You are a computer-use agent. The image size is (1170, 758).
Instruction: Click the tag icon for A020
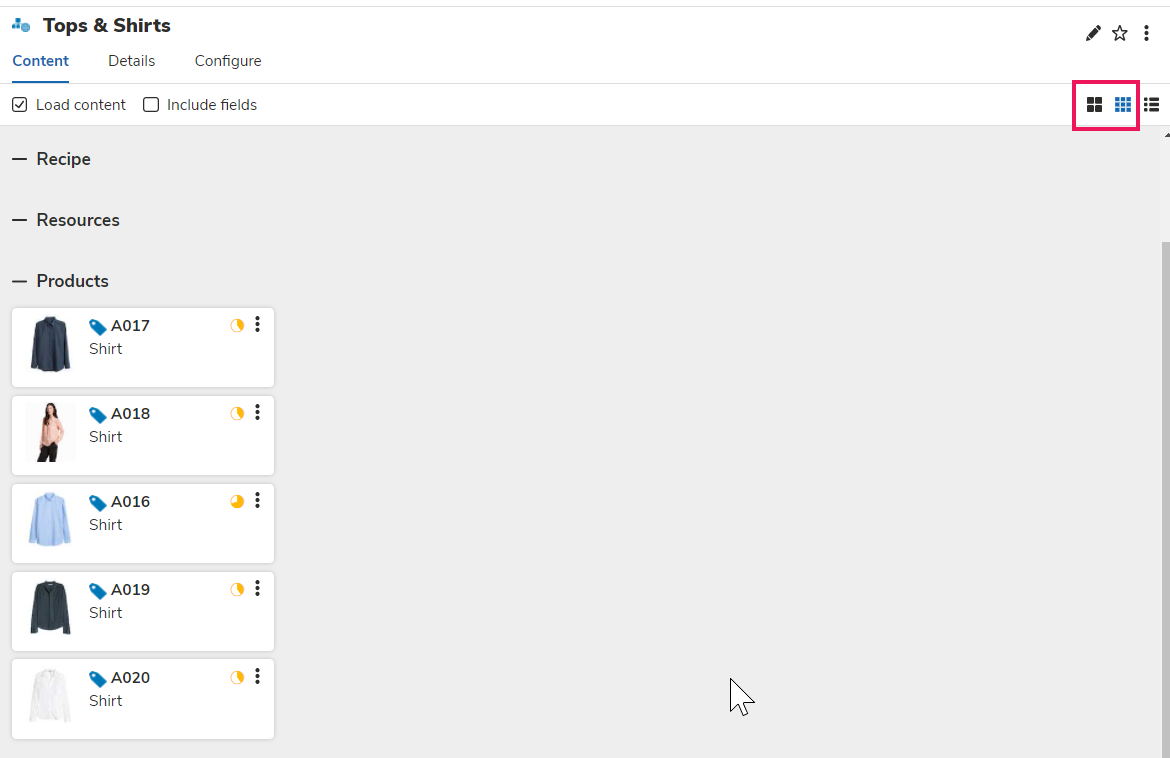click(x=98, y=679)
